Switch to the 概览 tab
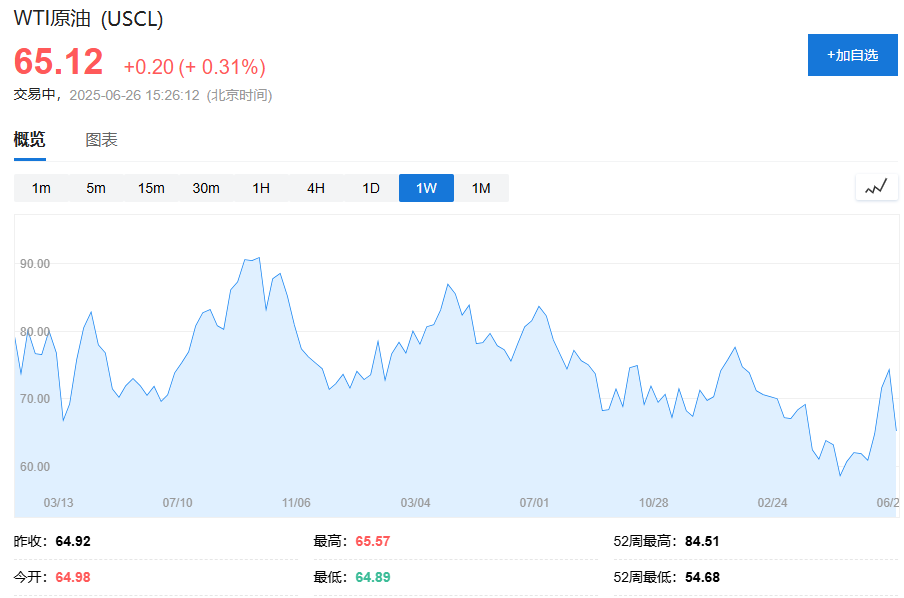Viewport: 904px width, 598px height. tap(29, 140)
